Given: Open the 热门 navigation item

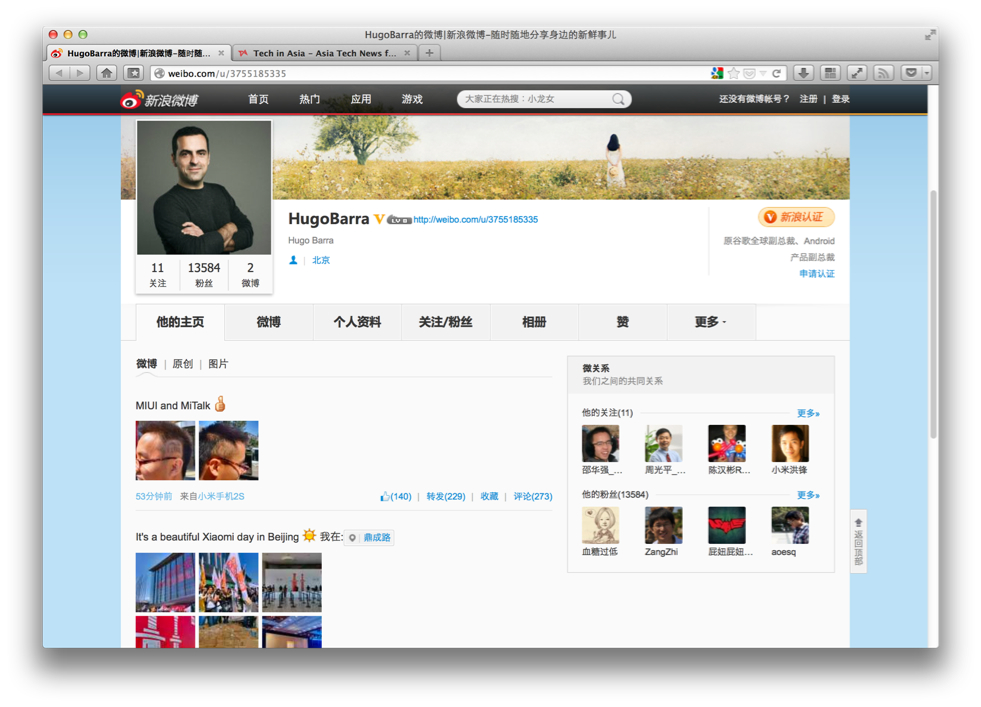Looking at the screenshot, I should click(310, 99).
